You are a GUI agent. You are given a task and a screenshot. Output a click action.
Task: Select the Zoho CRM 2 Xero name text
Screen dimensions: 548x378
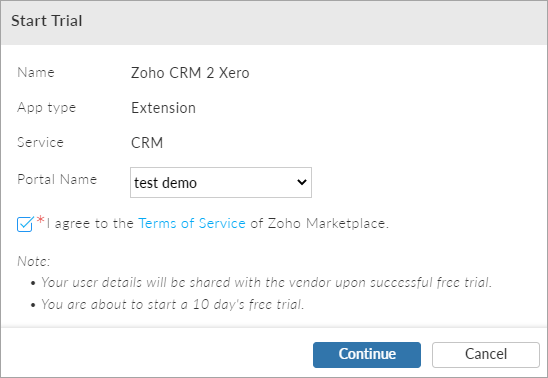point(190,73)
